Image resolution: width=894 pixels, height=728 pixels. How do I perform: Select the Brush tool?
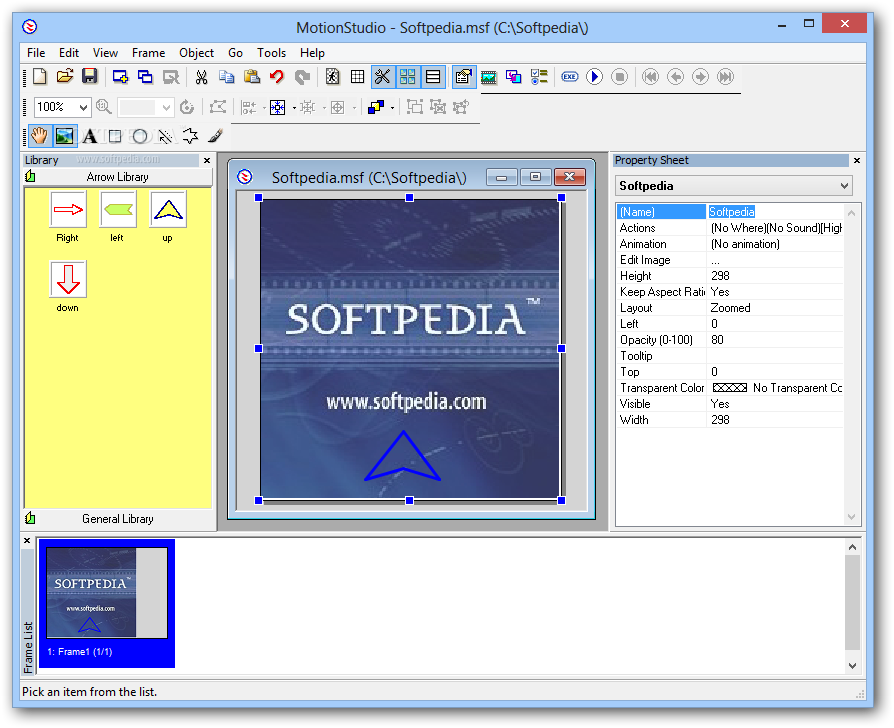point(215,136)
